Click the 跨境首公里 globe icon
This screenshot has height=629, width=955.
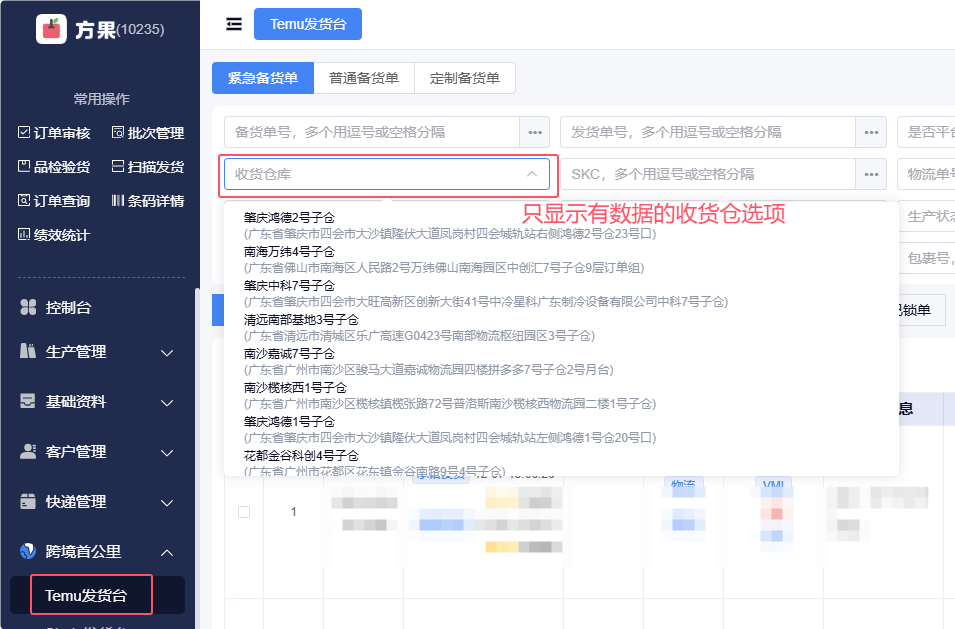tap(28, 550)
